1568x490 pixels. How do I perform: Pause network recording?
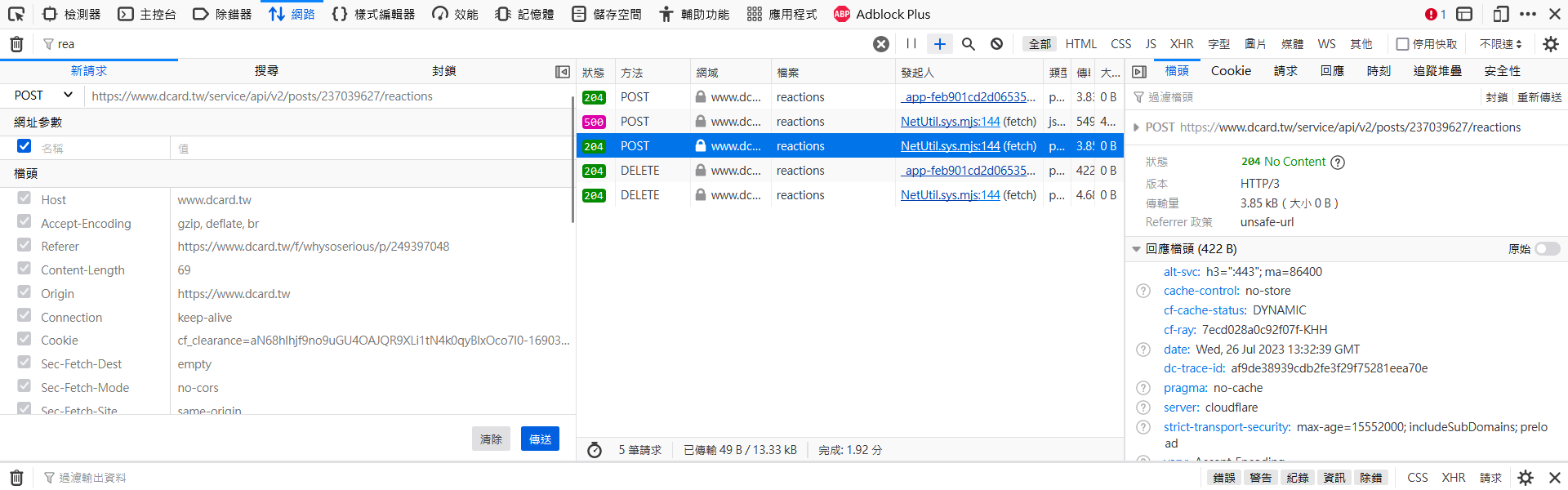tap(911, 44)
